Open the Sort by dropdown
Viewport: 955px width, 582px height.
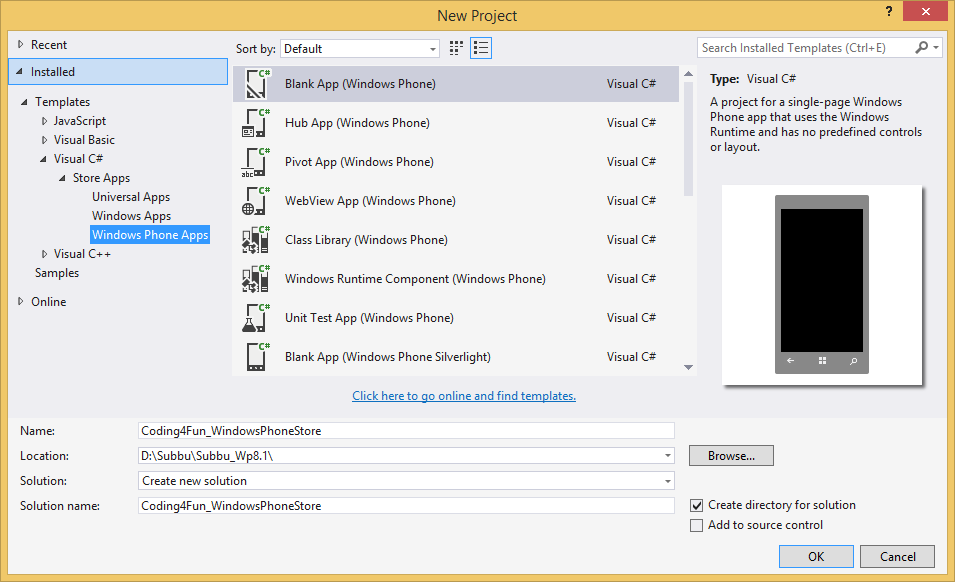(435, 48)
